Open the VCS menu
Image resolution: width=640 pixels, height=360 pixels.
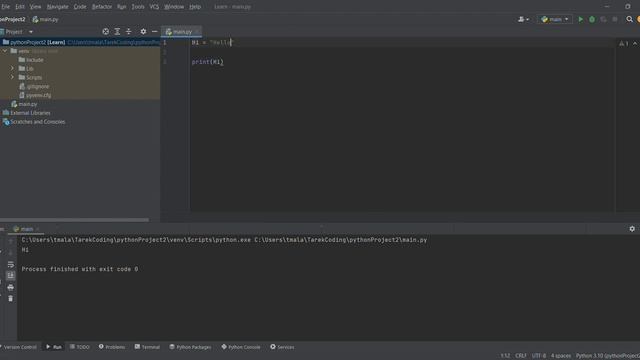tap(154, 7)
